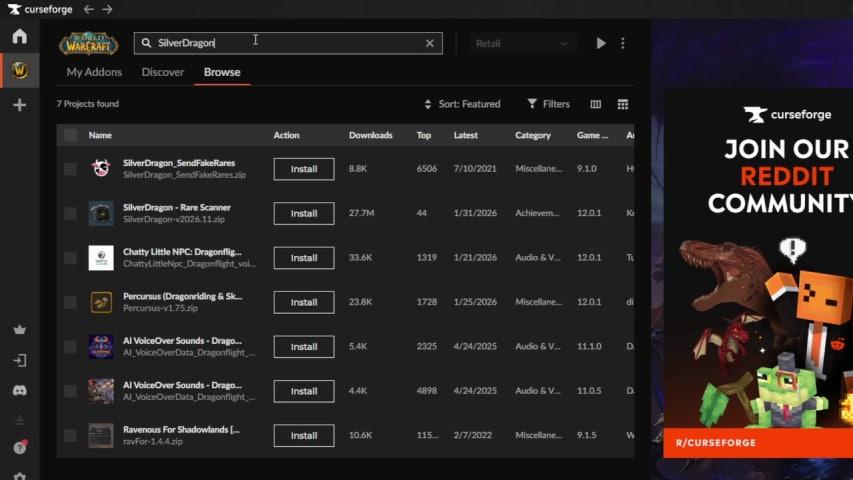
Task: Click the Join Our Reddit Community ad
Action: point(758,272)
